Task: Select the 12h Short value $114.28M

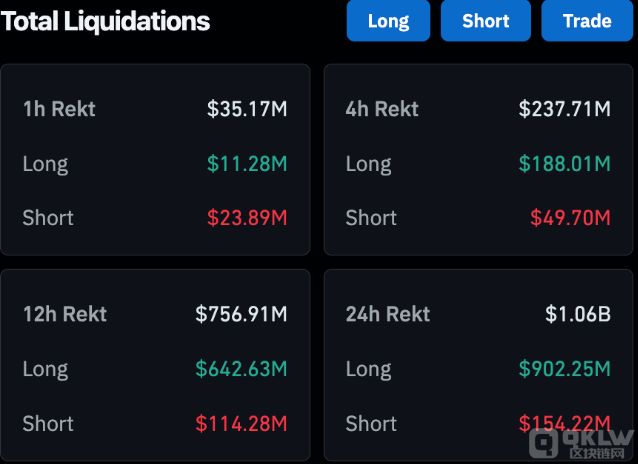Action: tap(241, 424)
